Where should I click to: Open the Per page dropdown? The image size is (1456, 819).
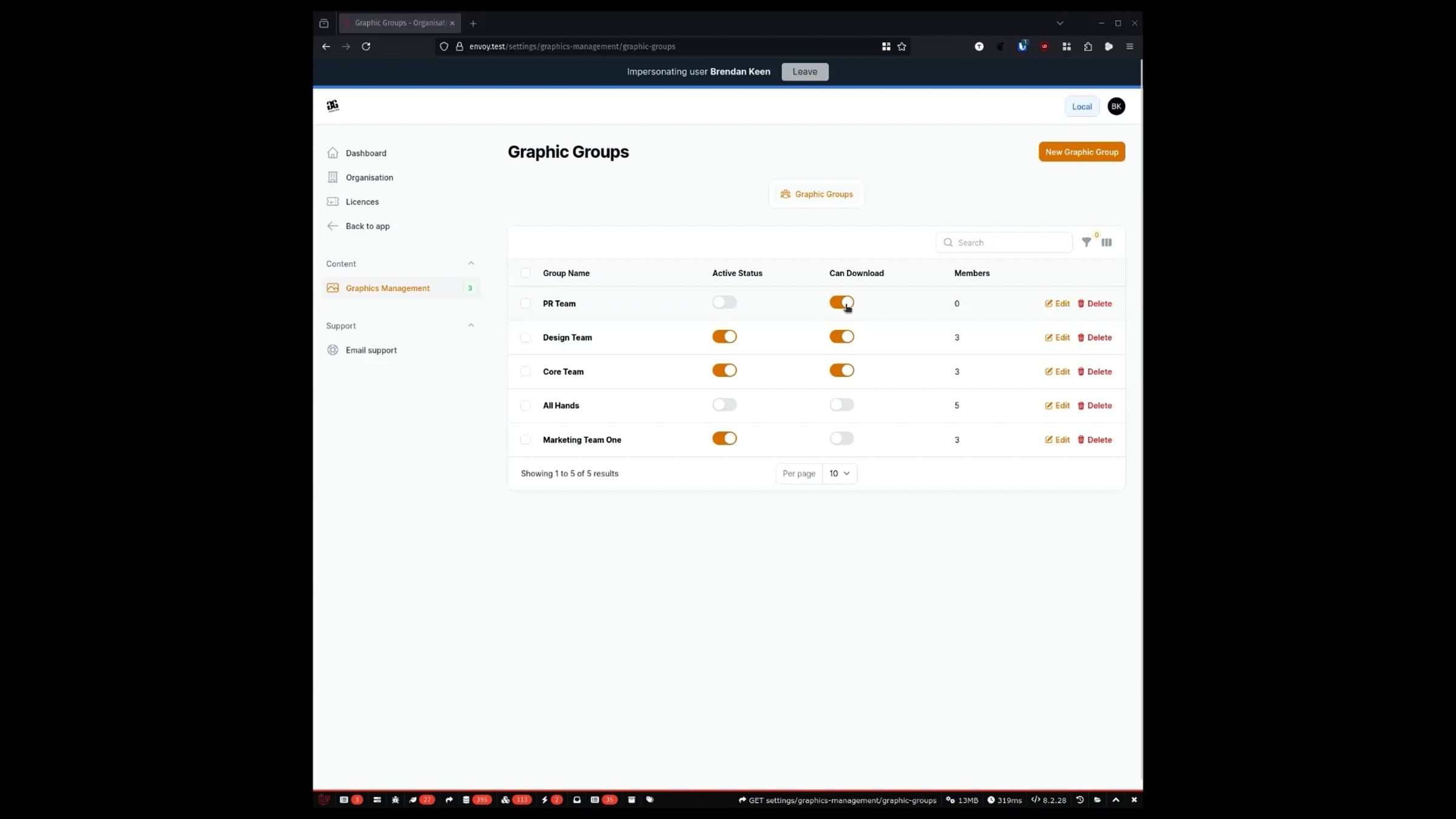point(840,473)
